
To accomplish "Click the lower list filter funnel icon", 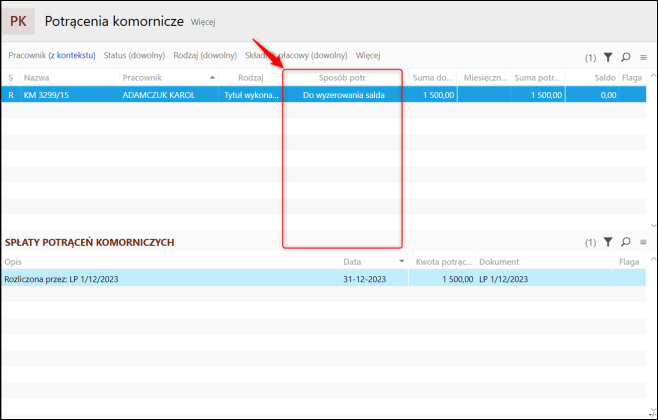I will 608,242.
